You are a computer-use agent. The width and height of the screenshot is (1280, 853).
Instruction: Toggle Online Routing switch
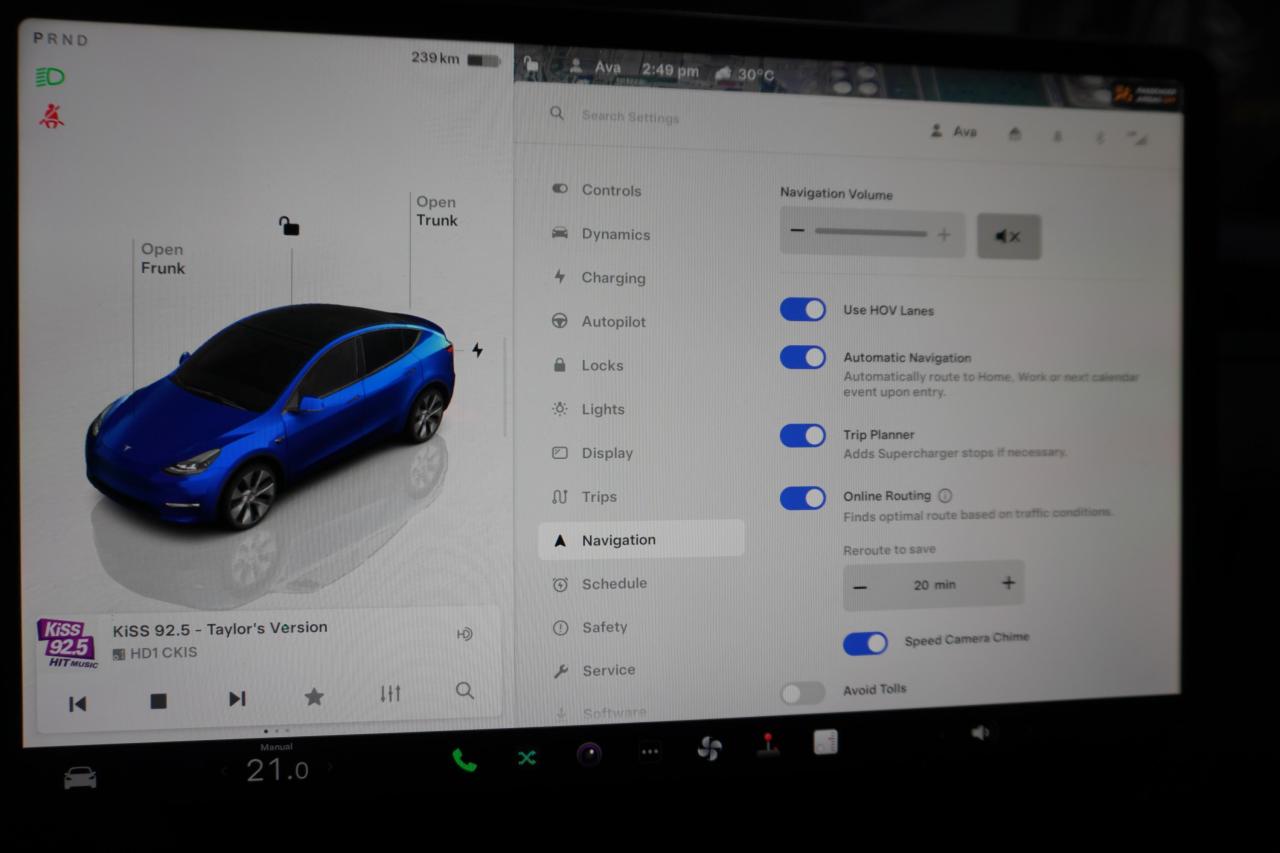pos(803,498)
